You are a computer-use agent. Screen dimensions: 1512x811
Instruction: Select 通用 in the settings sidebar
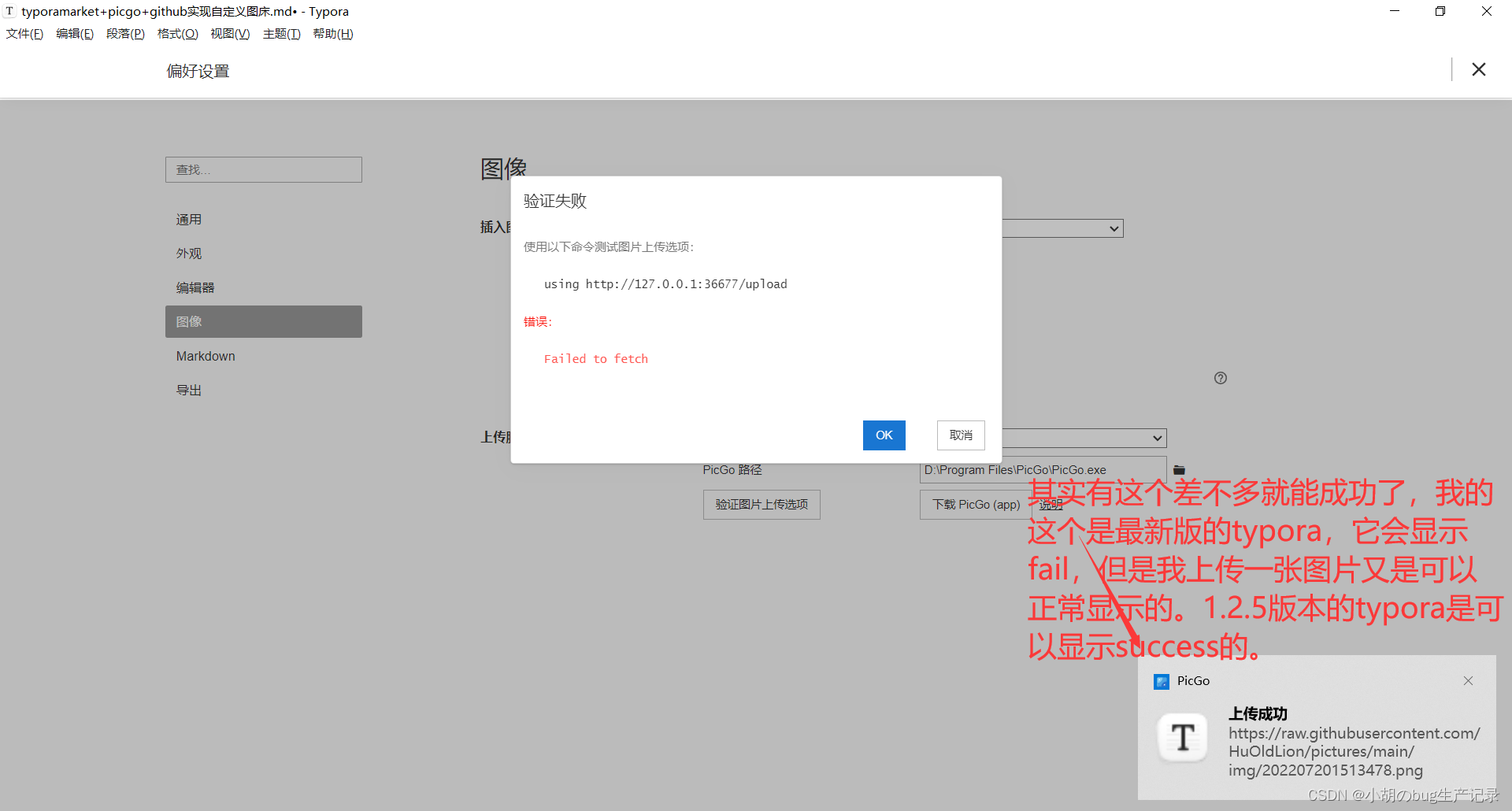click(x=189, y=219)
